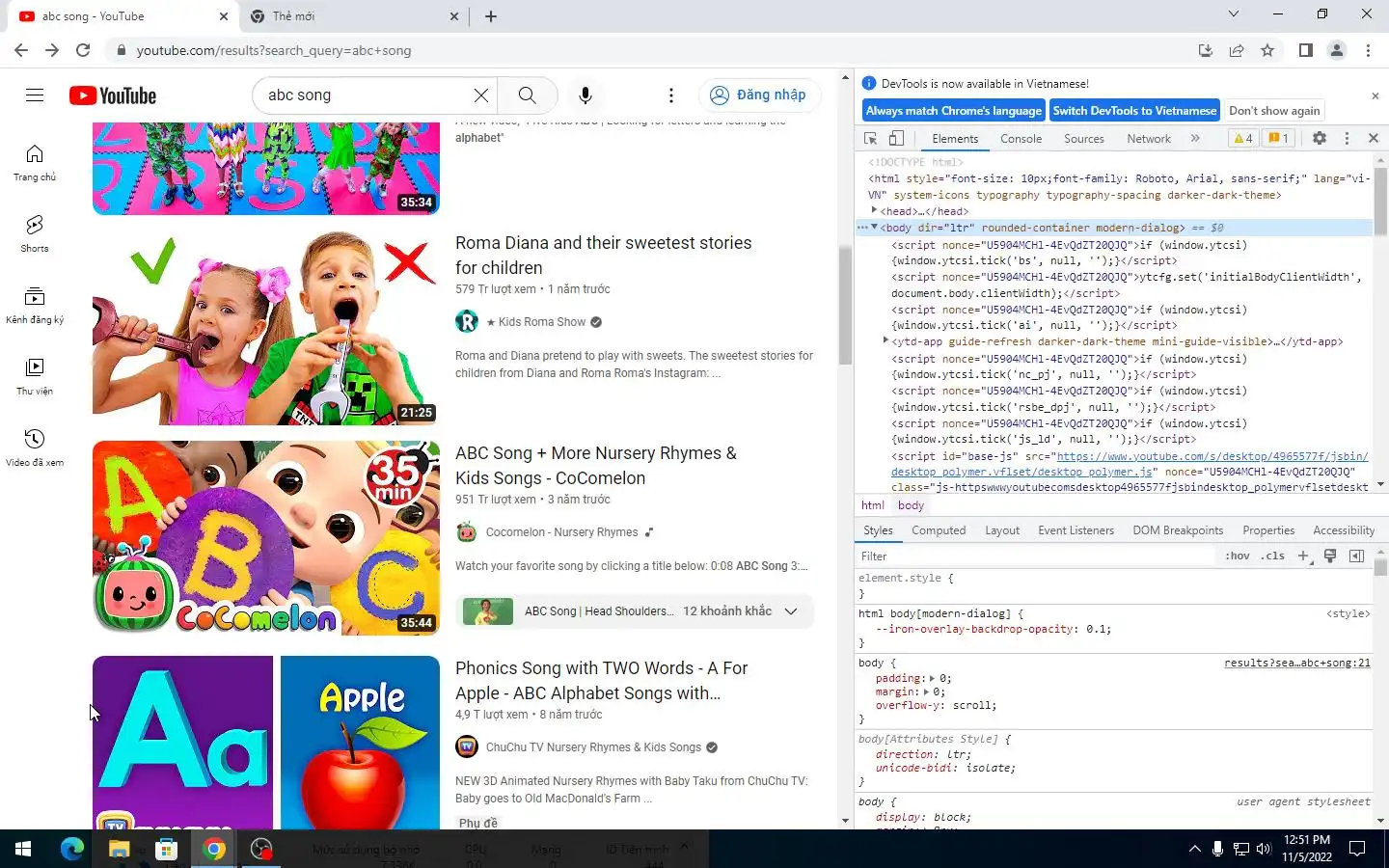Open a new Chrome tab
1389x868 pixels.
click(x=490, y=15)
